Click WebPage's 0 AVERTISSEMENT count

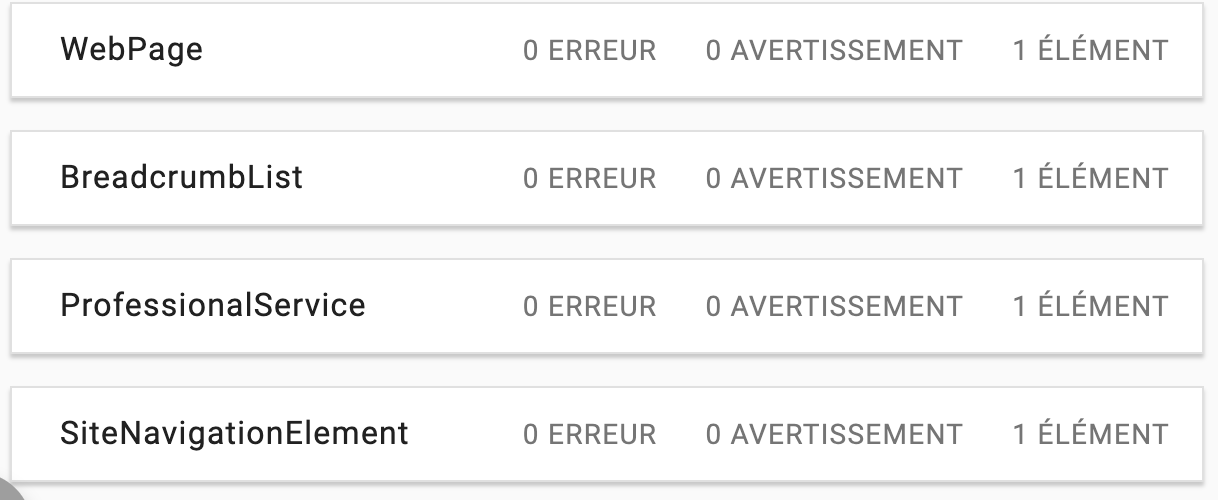click(x=834, y=50)
